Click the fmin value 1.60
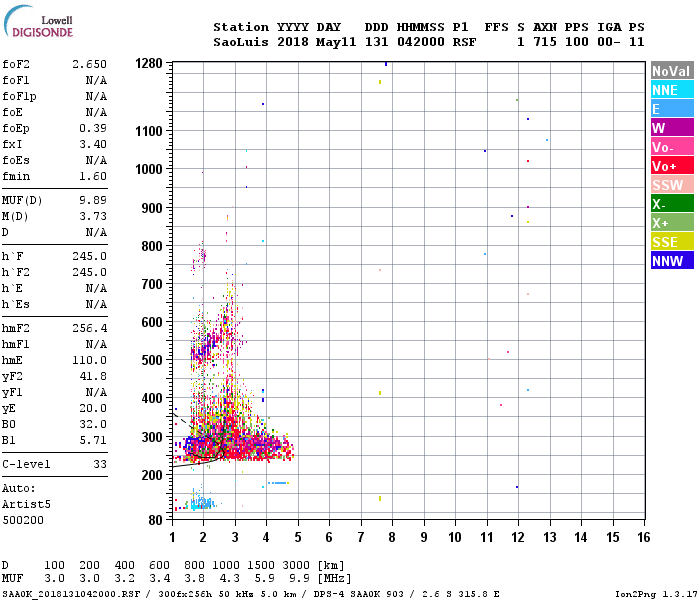This screenshot has width=700, height=600. click(93, 176)
